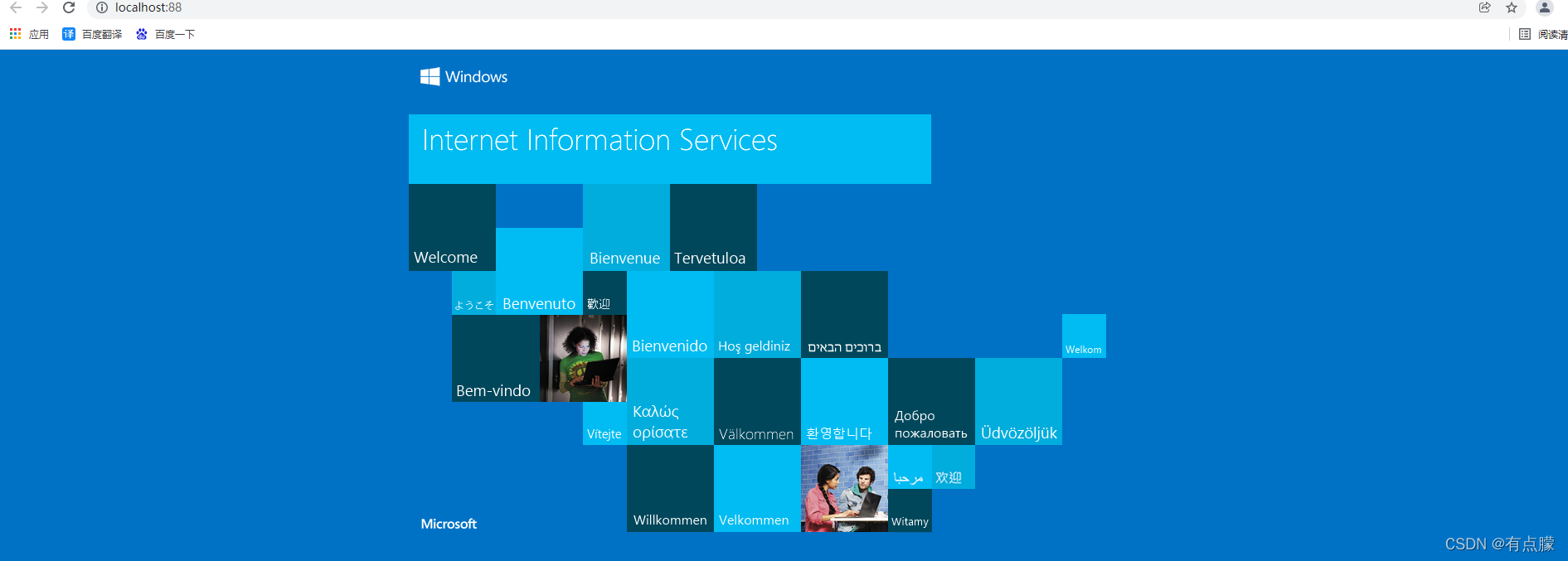1568x561 pixels.
Task: Select the Willkommen tile
Action: [x=670, y=489]
